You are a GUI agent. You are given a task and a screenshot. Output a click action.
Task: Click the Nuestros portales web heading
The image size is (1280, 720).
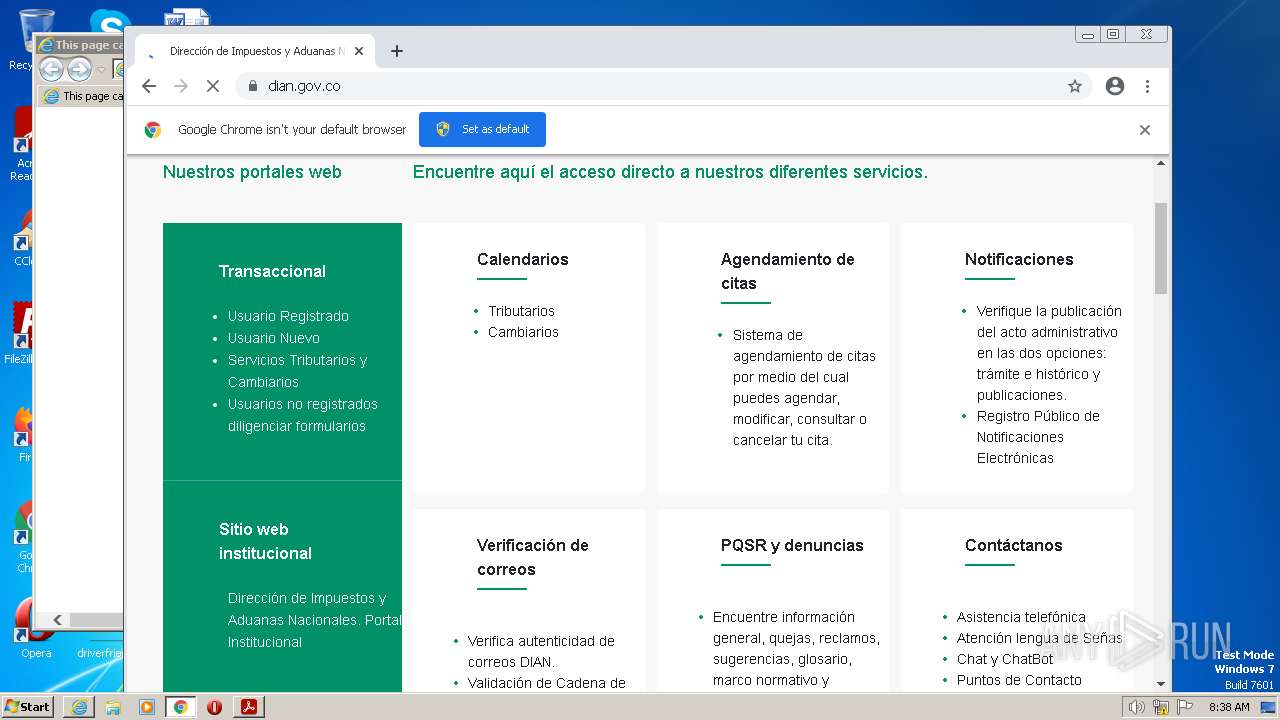252,172
